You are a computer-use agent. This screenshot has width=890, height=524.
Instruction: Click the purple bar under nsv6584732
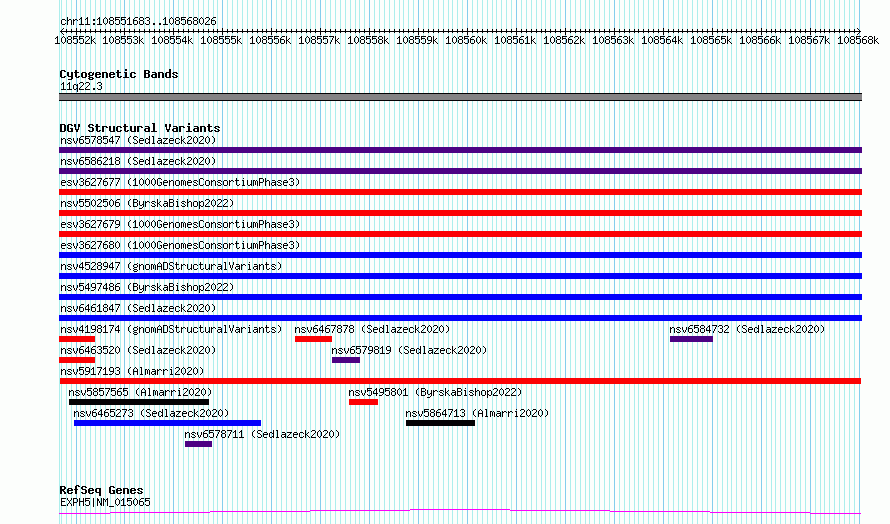[691, 339]
